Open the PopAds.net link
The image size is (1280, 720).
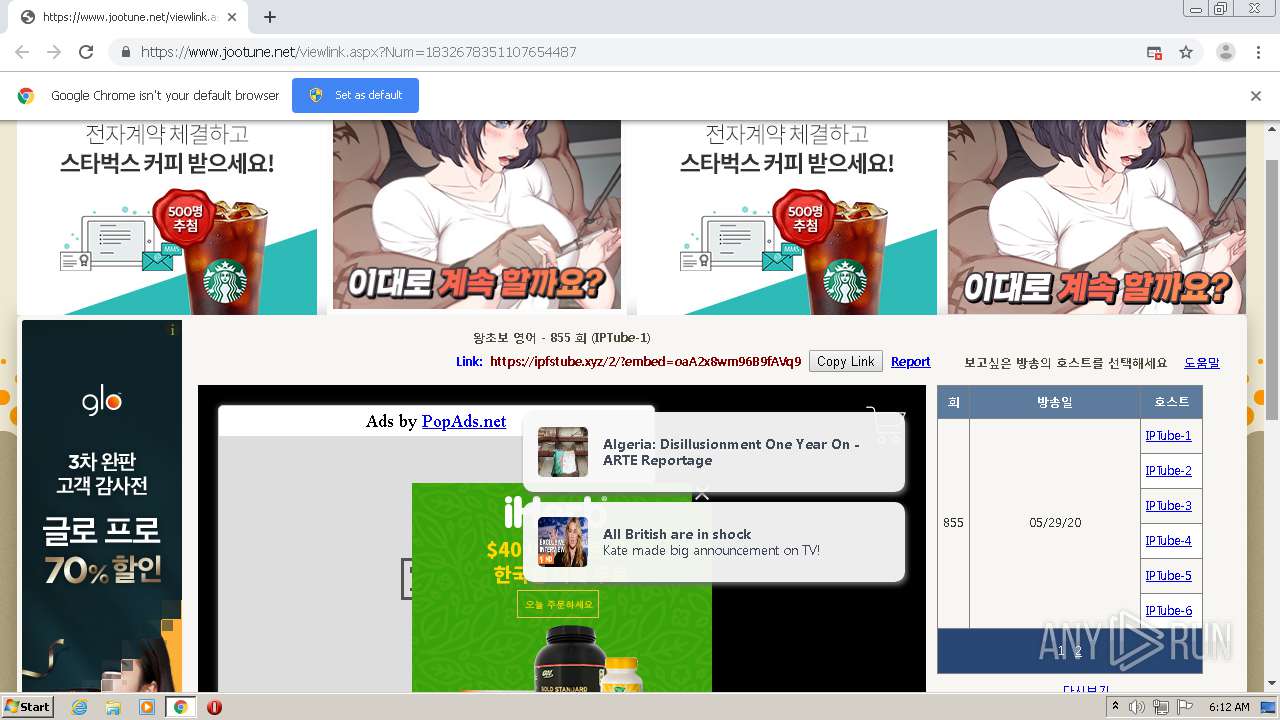click(464, 421)
